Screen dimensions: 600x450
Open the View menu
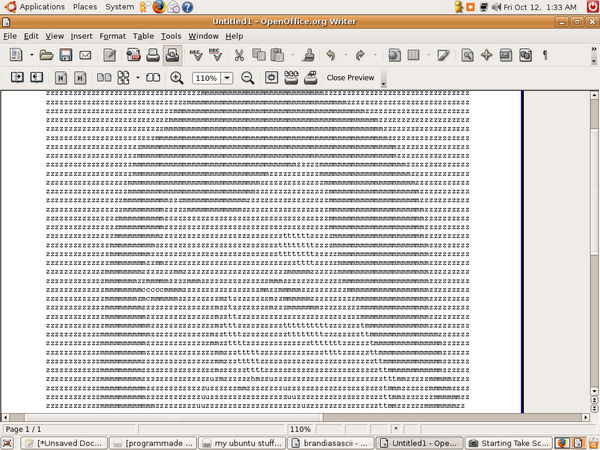55,36
